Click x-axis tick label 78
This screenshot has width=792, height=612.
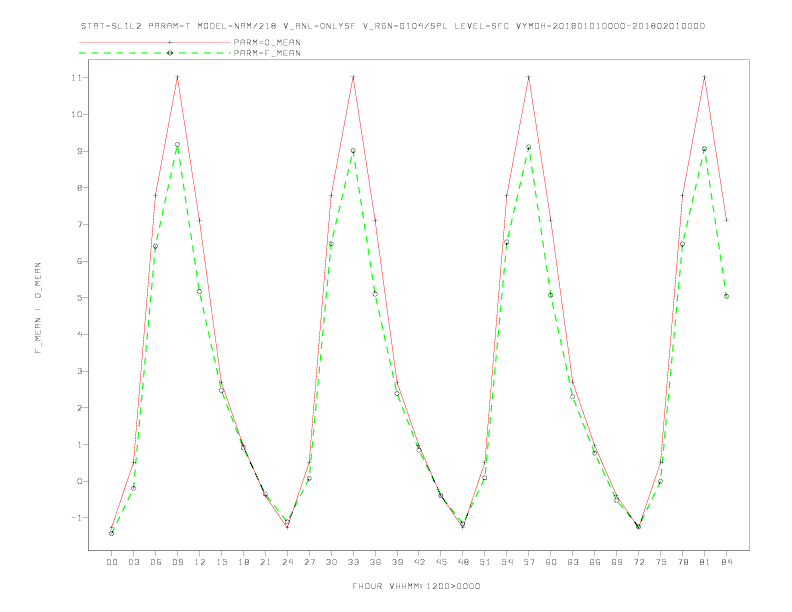682,562
